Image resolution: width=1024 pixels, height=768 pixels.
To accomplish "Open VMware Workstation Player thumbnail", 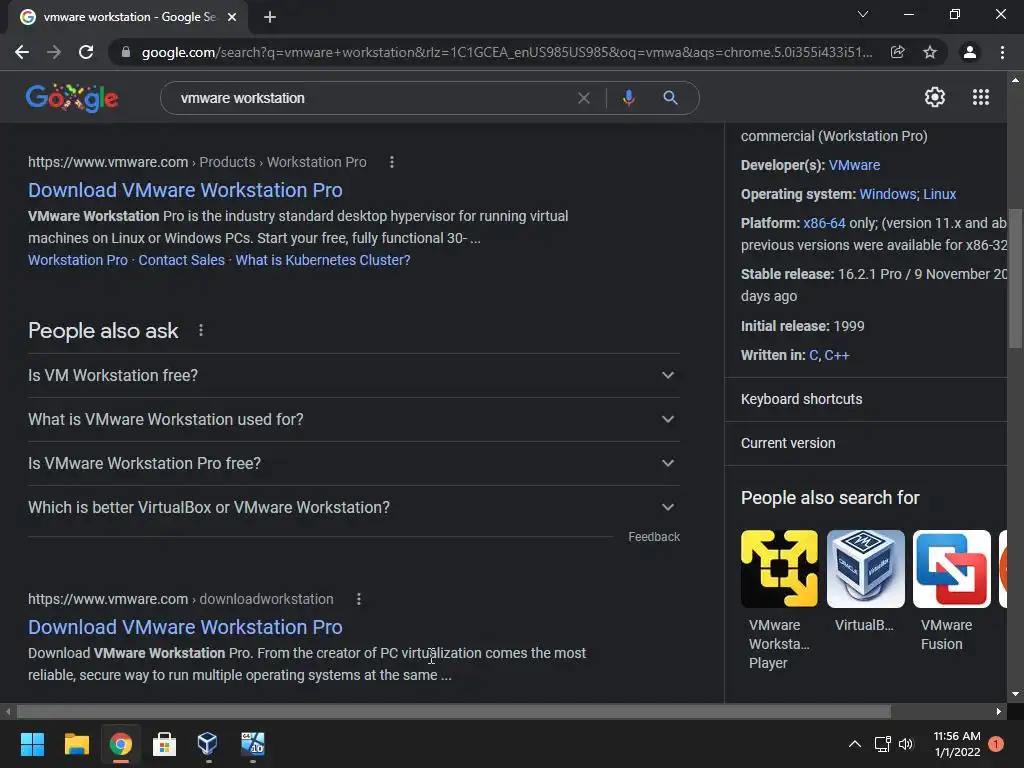I will [x=779, y=569].
